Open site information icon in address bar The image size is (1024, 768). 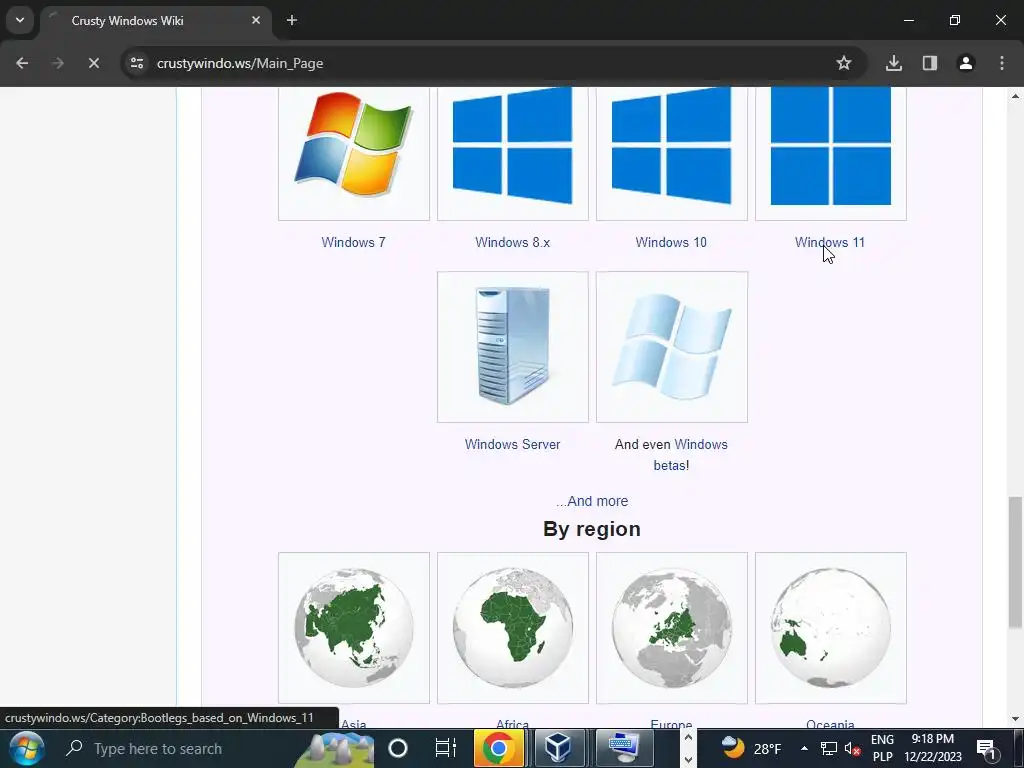pos(137,63)
